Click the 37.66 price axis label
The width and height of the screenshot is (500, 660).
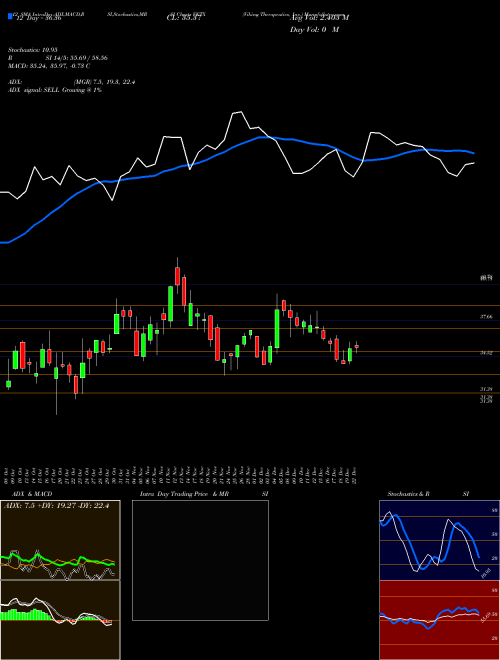point(487,317)
